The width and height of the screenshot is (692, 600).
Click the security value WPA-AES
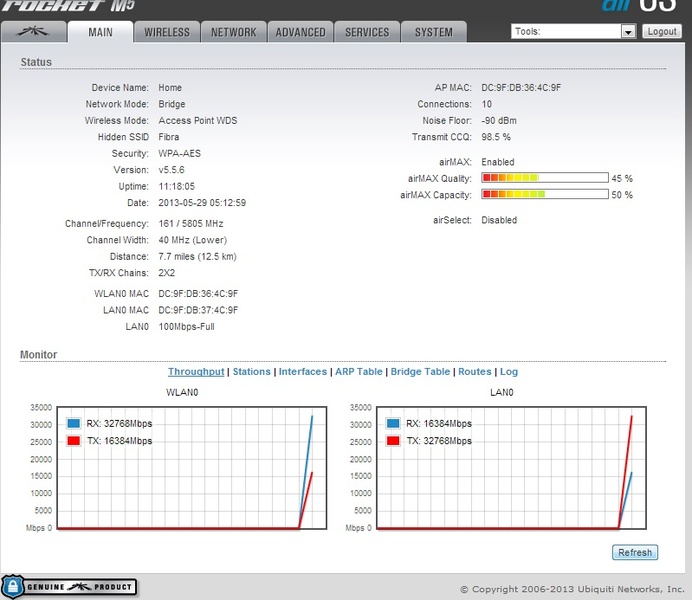coord(179,153)
